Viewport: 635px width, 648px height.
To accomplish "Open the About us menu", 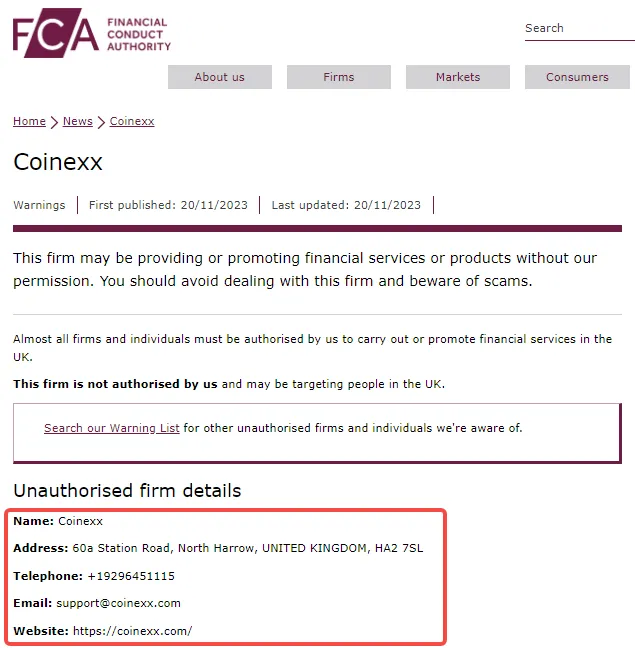I will 220,77.
